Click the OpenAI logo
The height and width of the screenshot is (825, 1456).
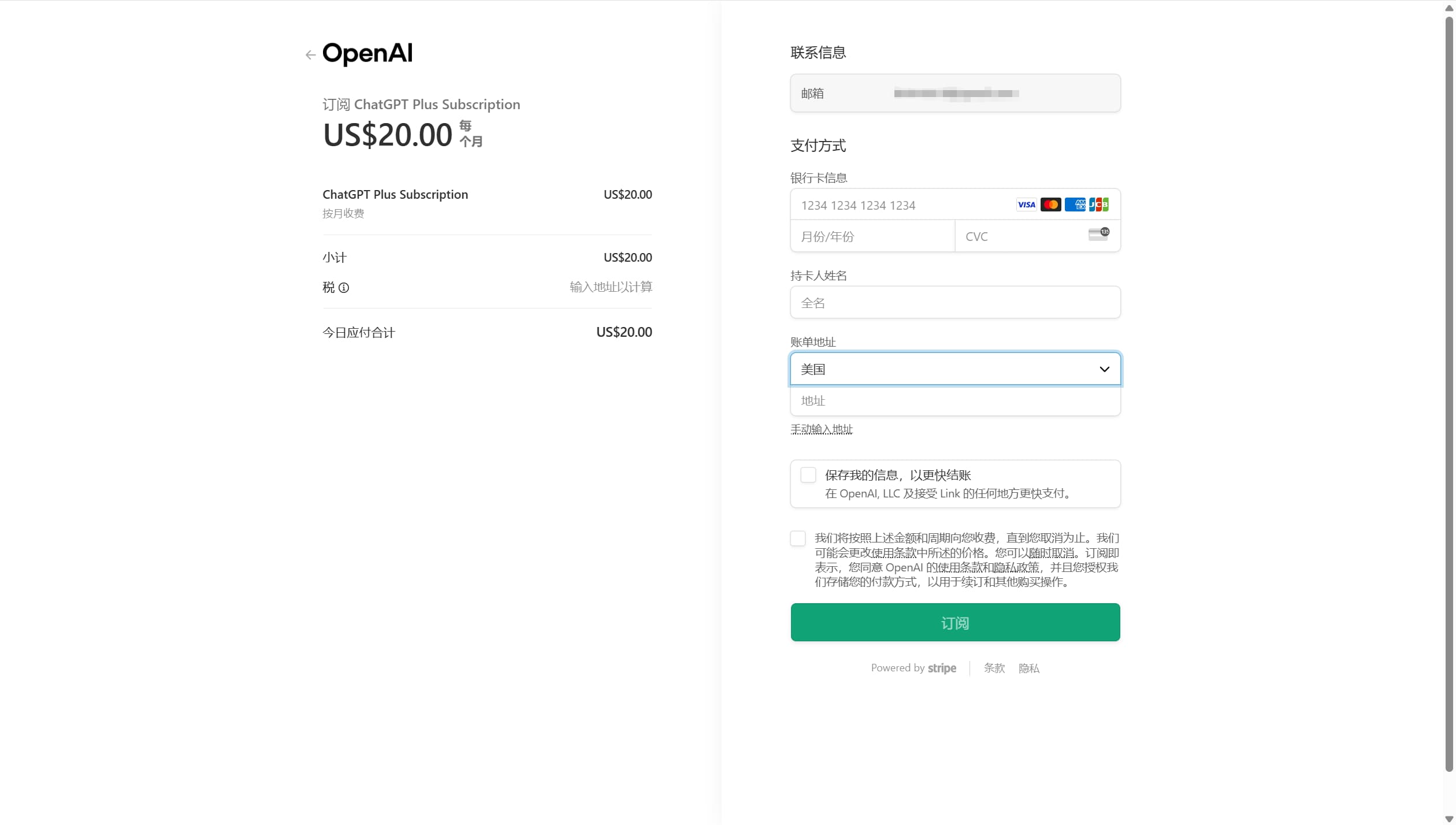pos(367,54)
